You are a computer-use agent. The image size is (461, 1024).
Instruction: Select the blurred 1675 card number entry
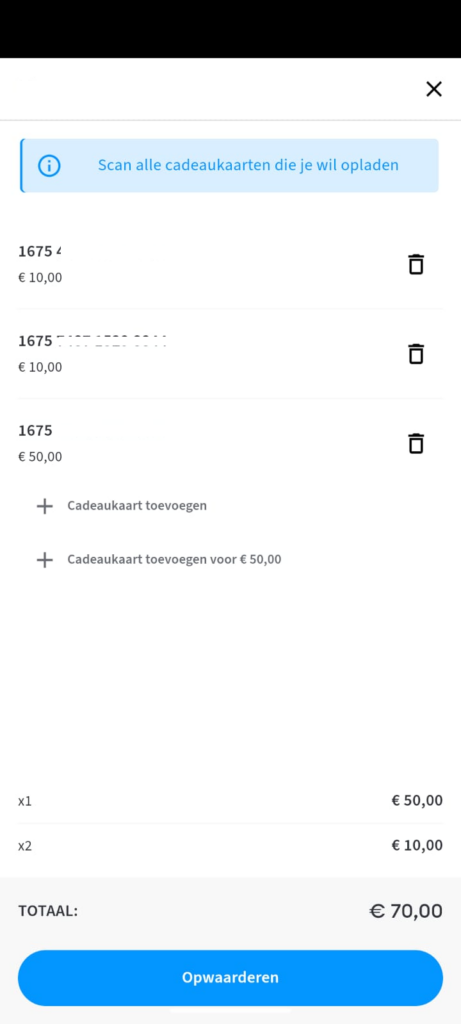coord(92,341)
